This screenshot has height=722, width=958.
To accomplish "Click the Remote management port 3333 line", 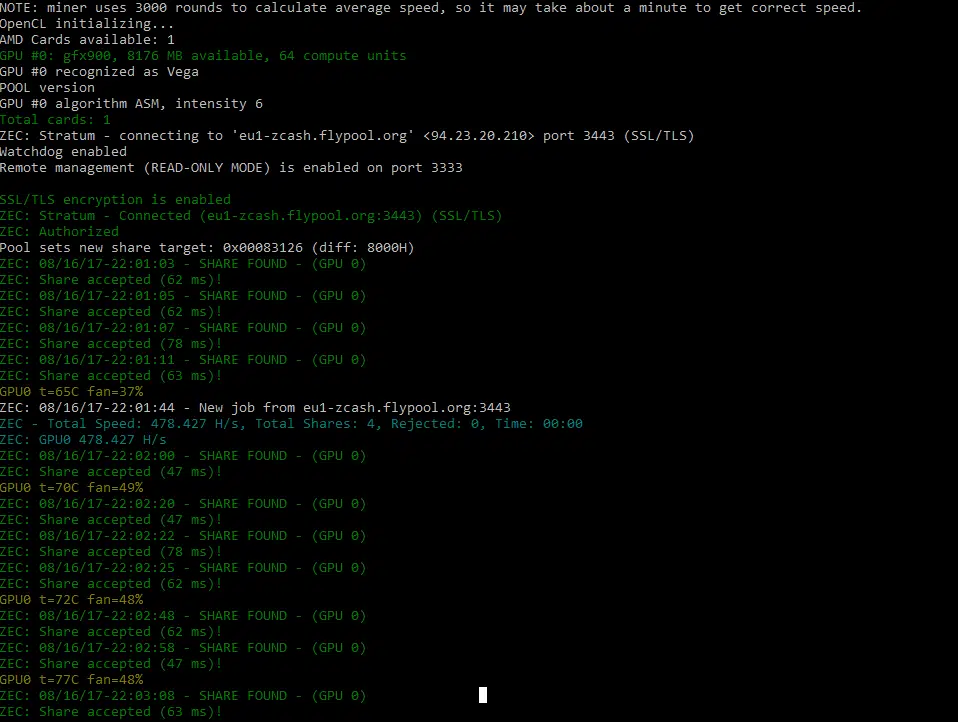I will pos(231,167).
